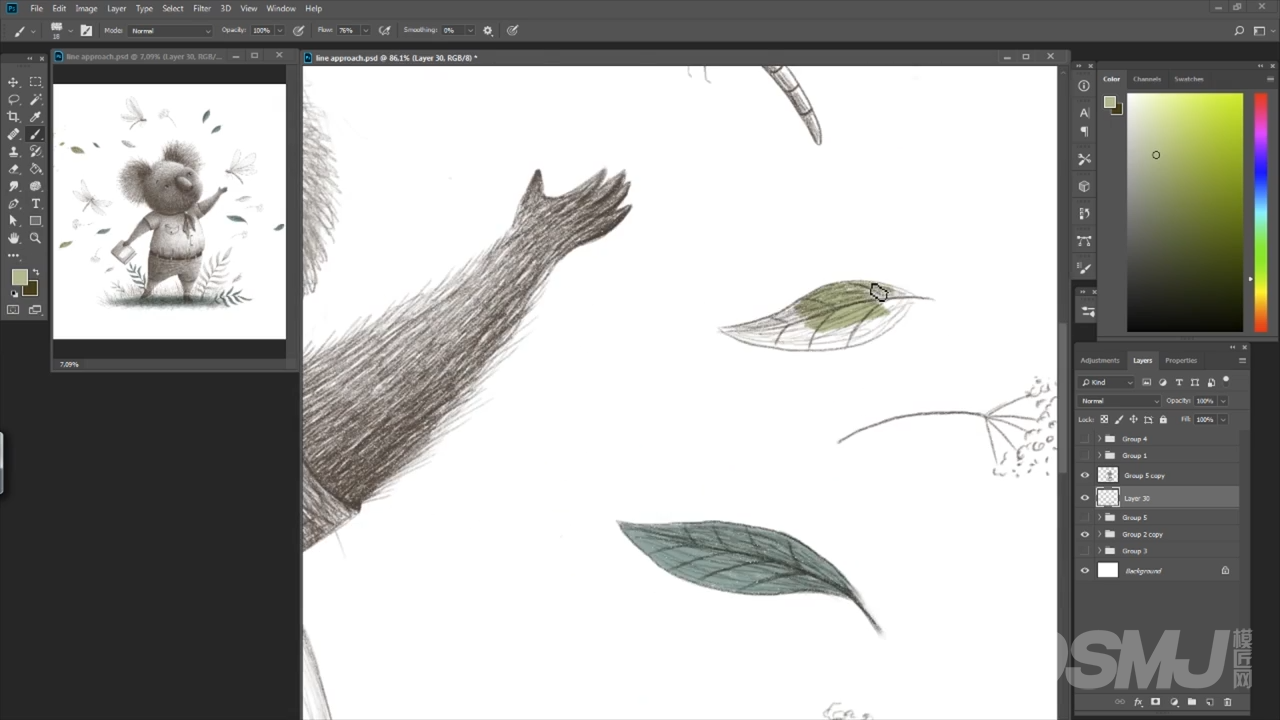Hide Layer 30 visibility

point(1085,498)
